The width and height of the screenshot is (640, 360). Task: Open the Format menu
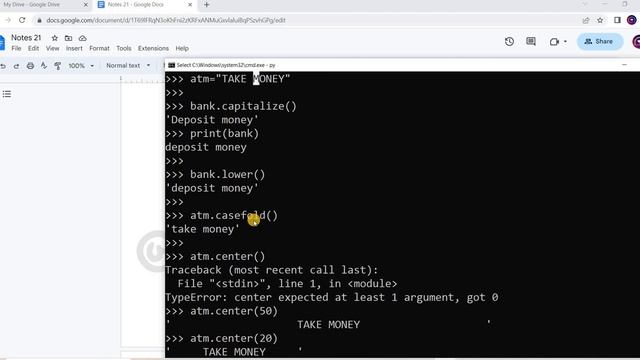(x=99, y=48)
